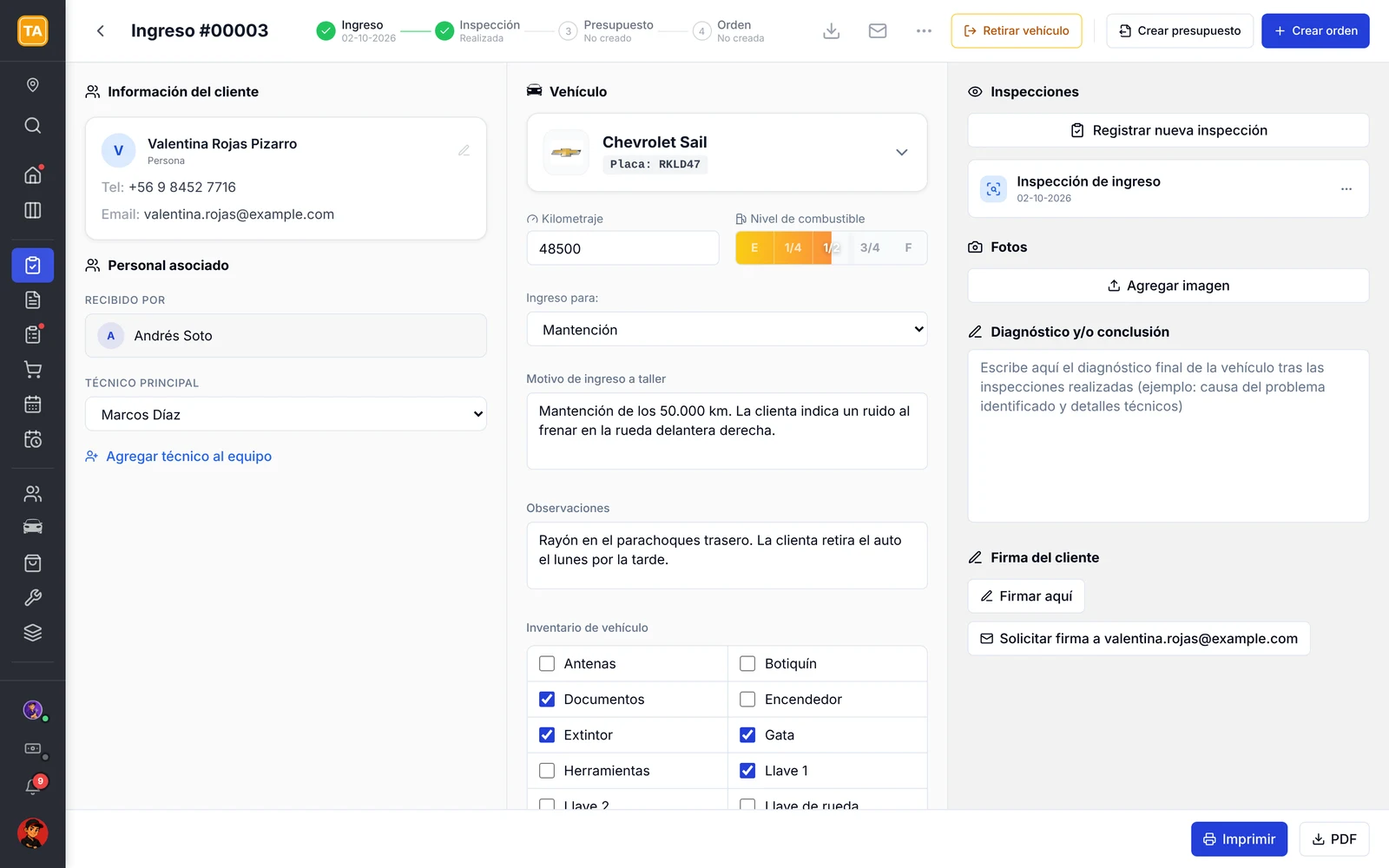
Task: Select the Presupuesto step in progress tracker
Action: pos(606,31)
